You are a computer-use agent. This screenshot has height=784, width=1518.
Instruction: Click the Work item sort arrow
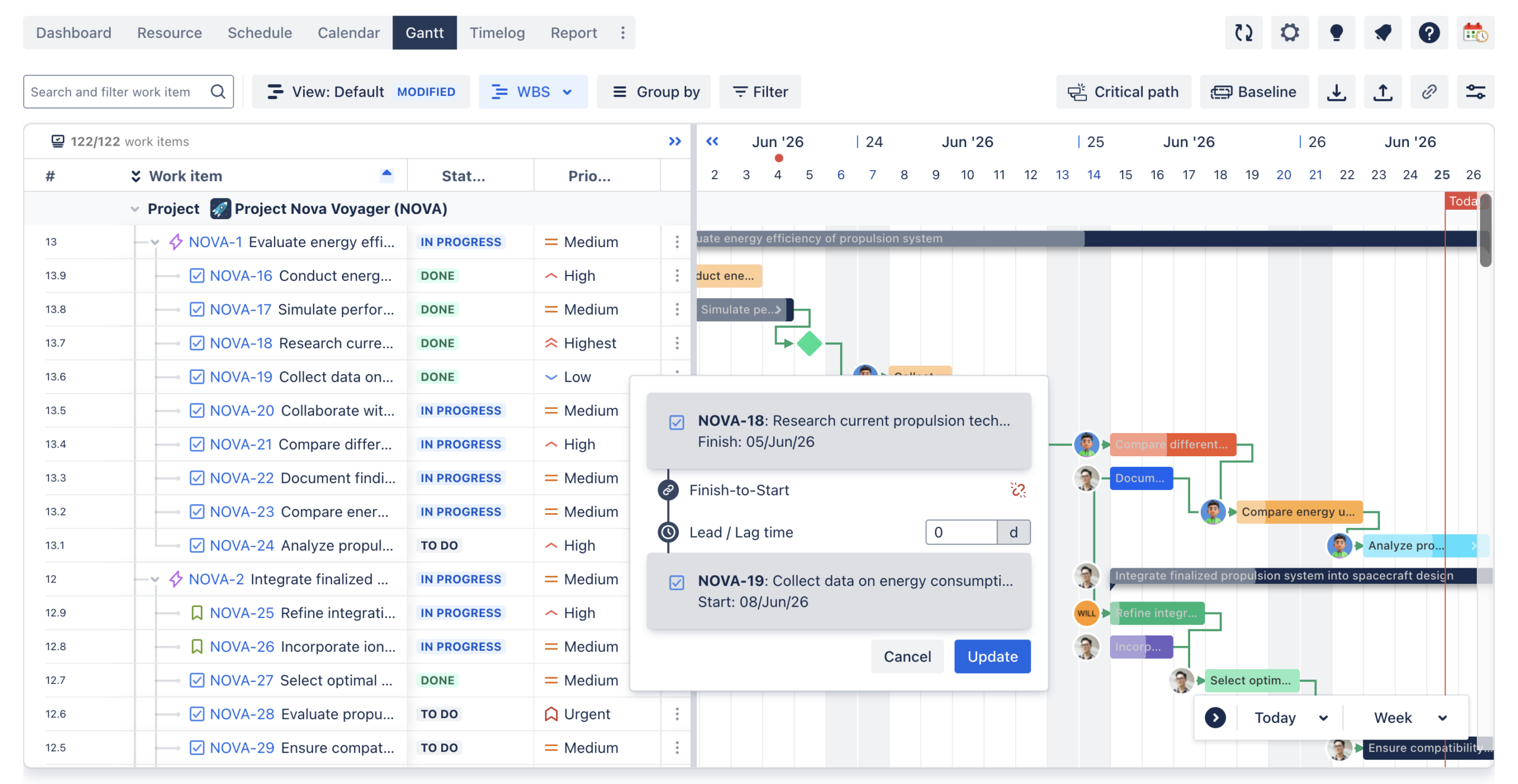click(x=387, y=174)
